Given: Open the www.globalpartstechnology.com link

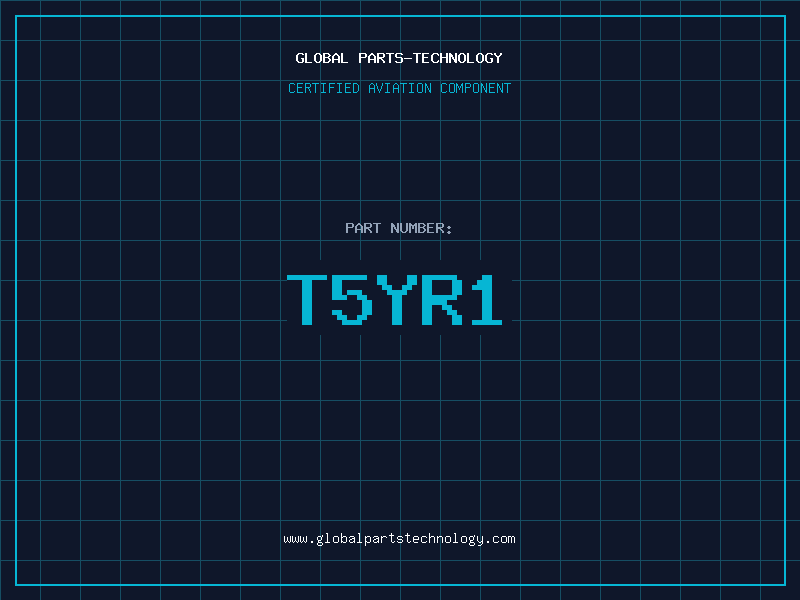Looking at the screenshot, I should pyautogui.click(x=399, y=539).
